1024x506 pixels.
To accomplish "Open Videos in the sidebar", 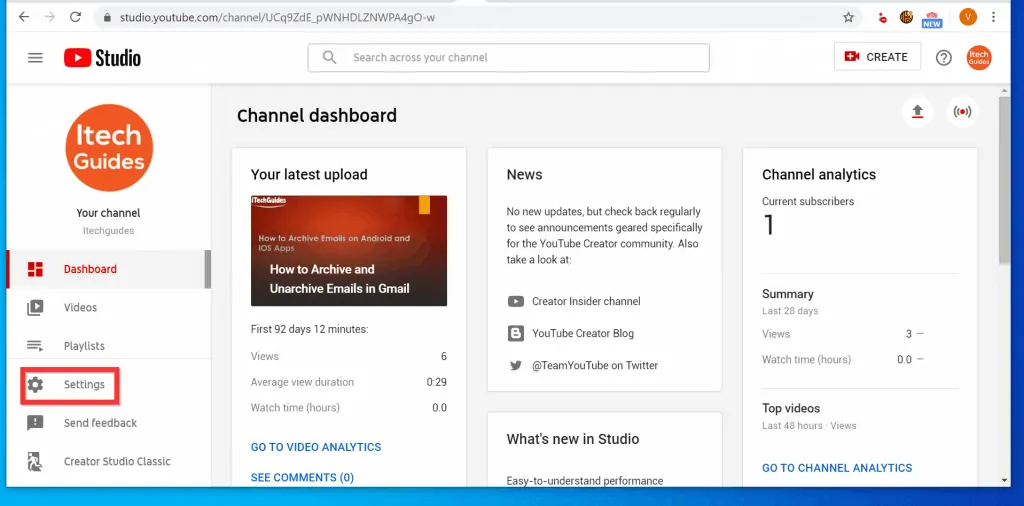I will (106, 308).
